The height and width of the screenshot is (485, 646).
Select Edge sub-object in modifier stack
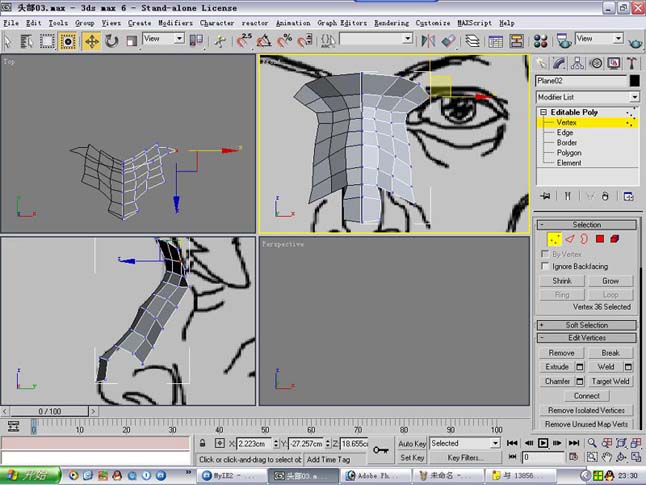565,133
